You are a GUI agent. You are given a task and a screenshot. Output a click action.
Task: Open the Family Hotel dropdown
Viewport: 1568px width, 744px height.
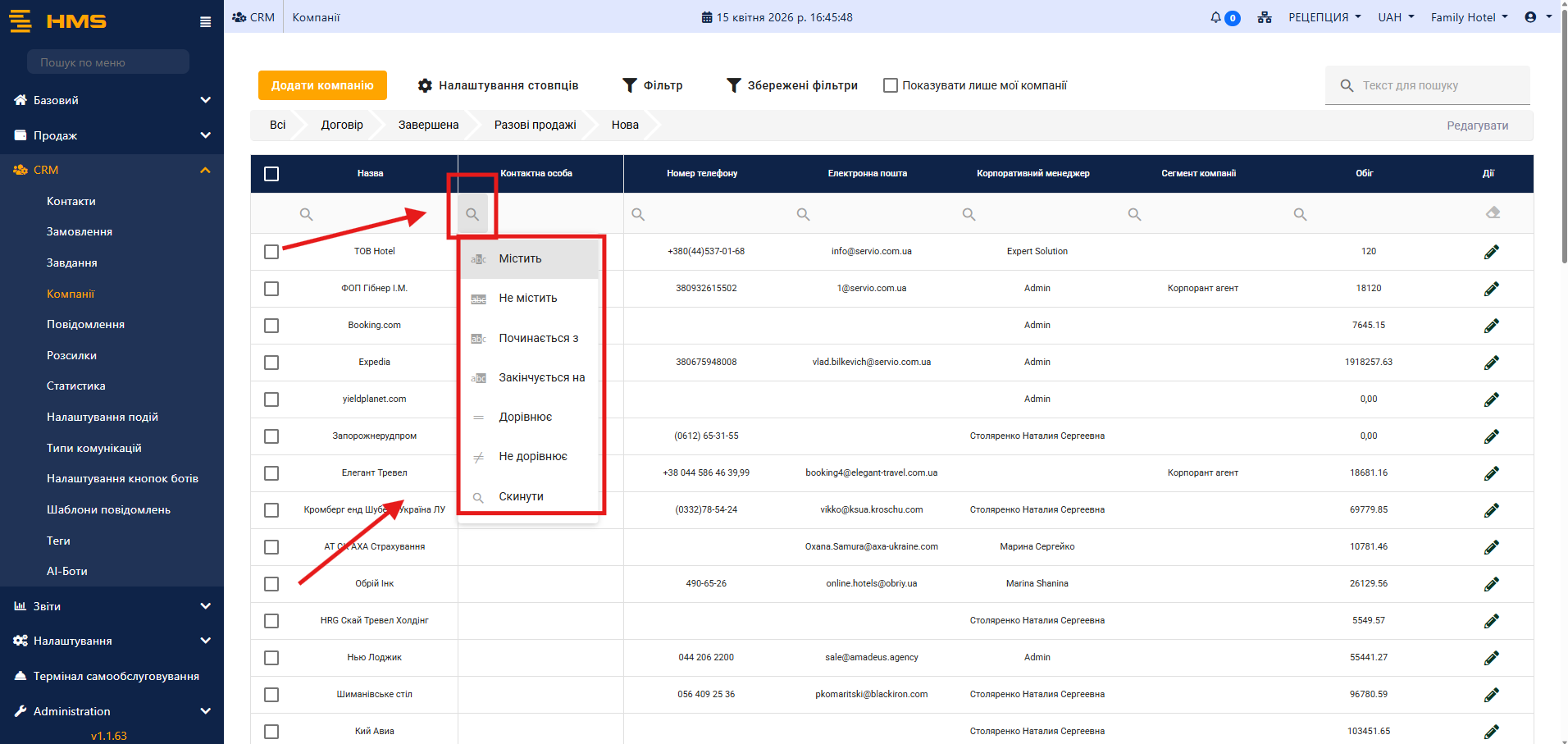[x=1468, y=17]
